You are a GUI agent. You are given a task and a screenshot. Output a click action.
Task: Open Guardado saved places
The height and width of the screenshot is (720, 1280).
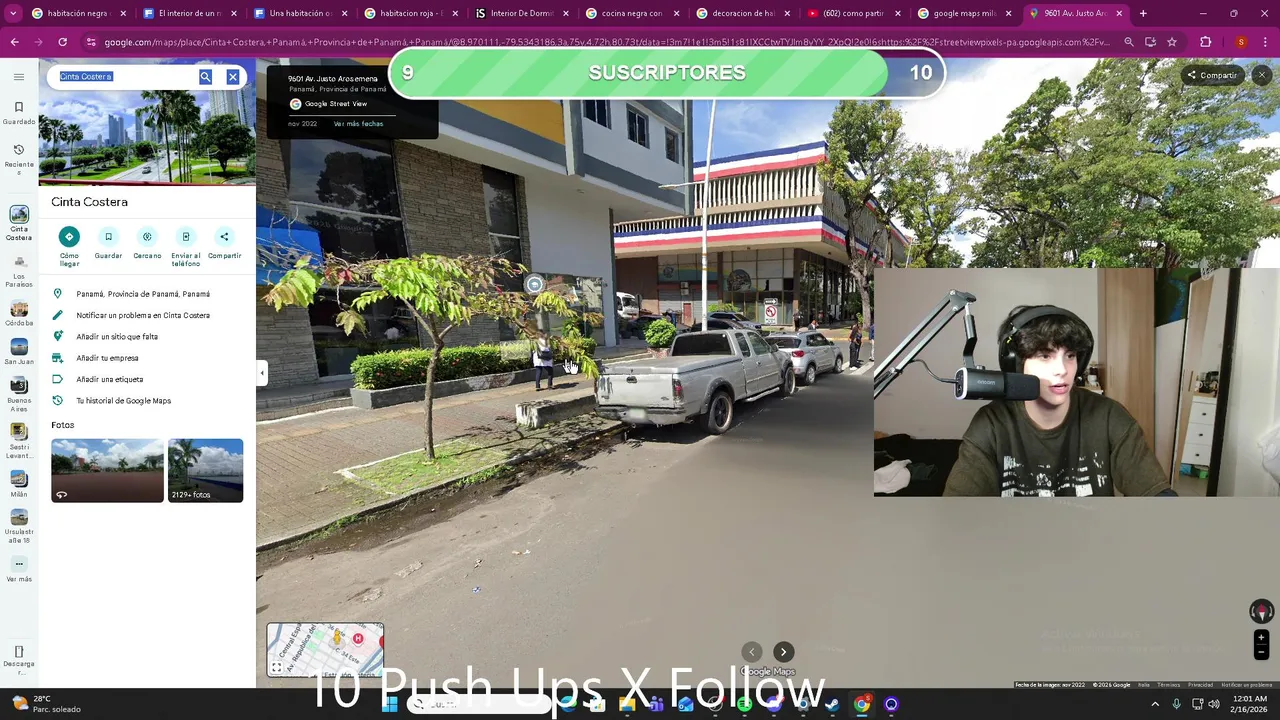(19, 112)
